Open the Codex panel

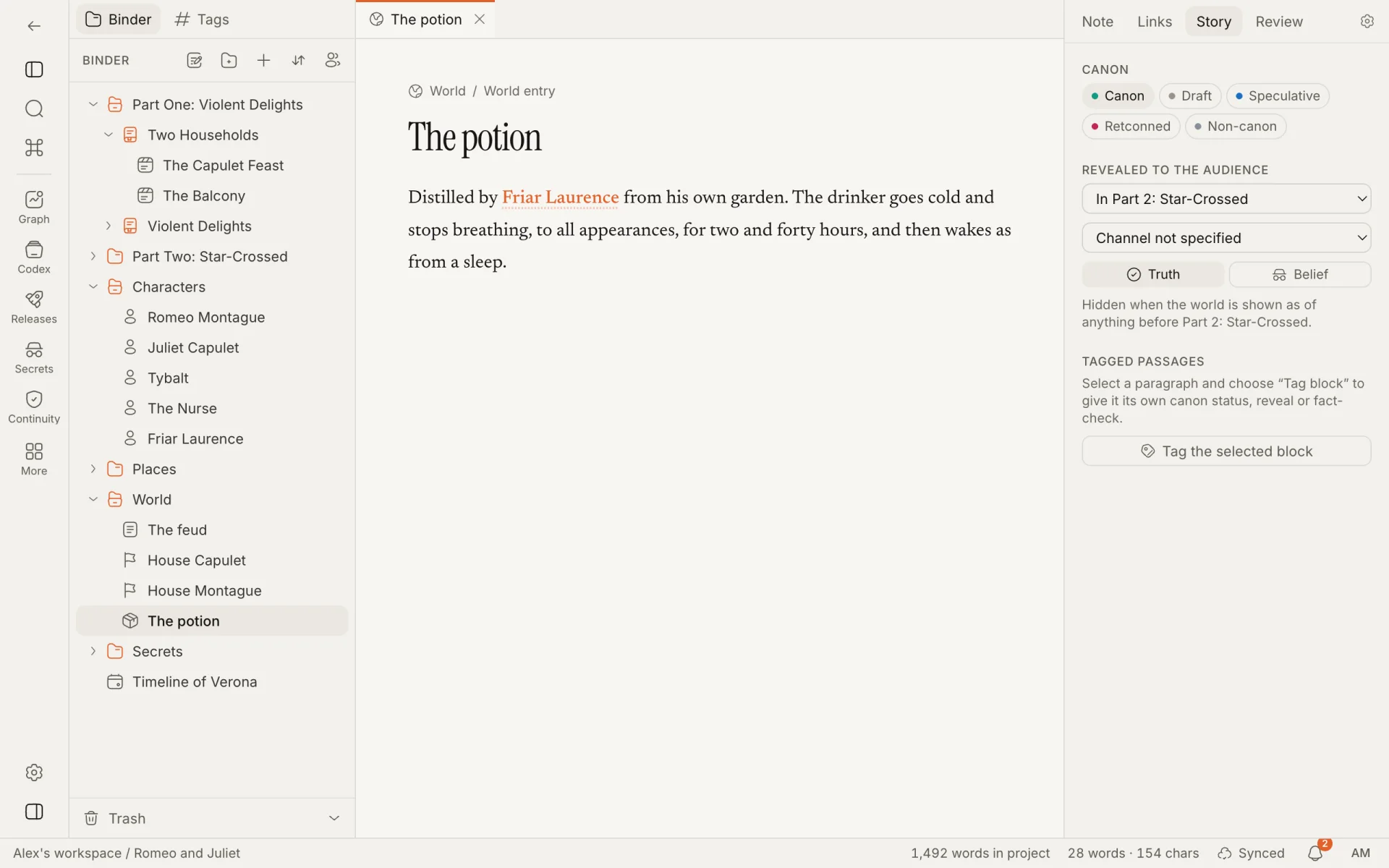34,258
